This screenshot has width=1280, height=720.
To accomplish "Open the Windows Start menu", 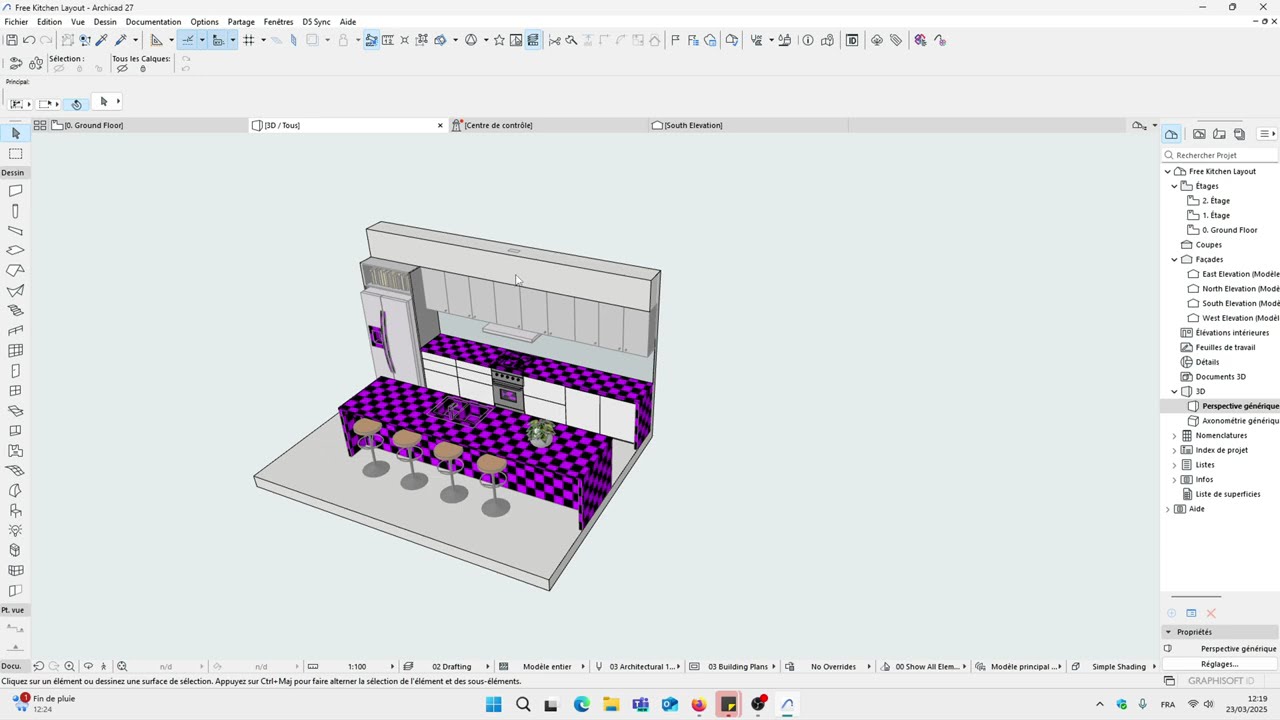I will click(493, 705).
